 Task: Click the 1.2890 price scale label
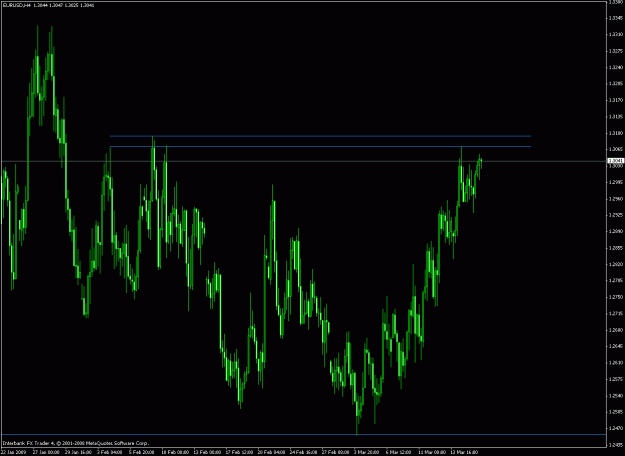click(615, 232)
